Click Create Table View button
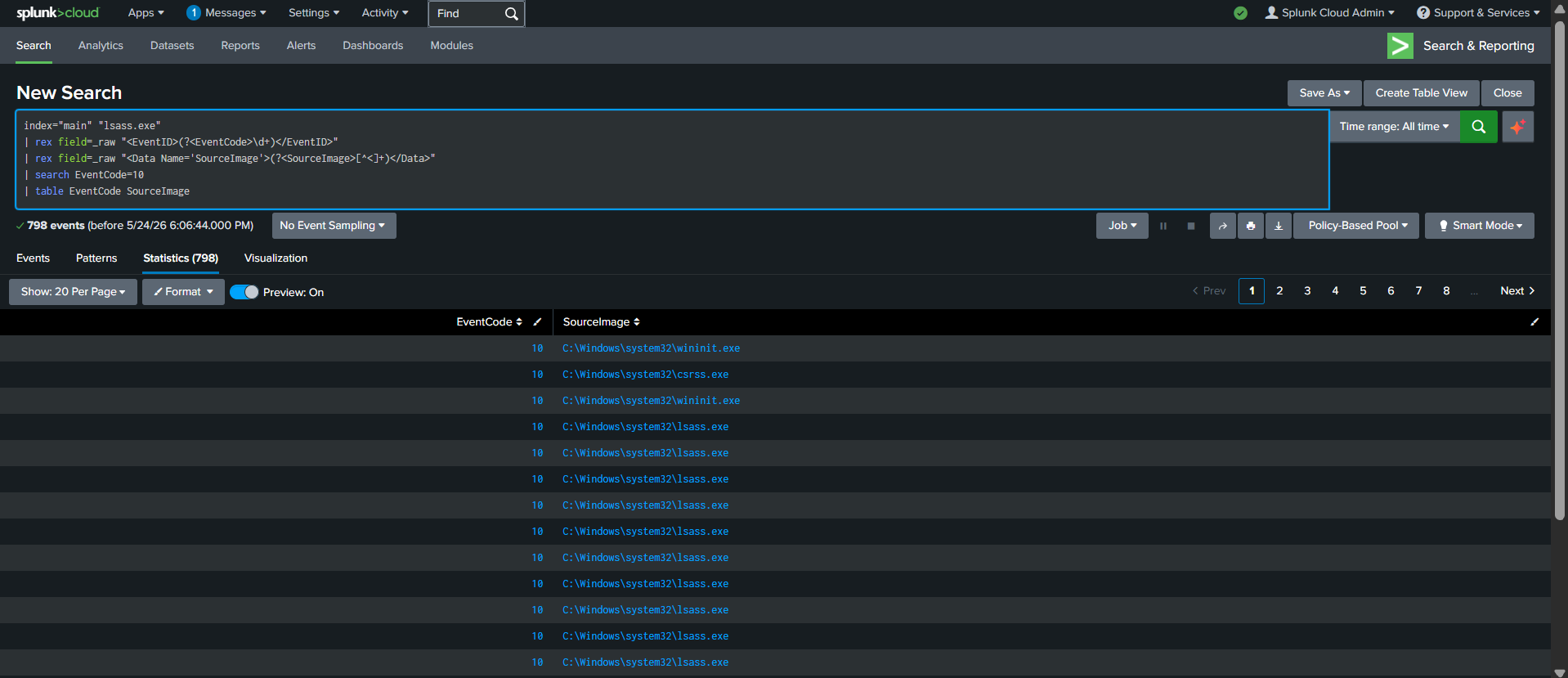Viewport: 1568px width, 678px height. coord(1421,93)
